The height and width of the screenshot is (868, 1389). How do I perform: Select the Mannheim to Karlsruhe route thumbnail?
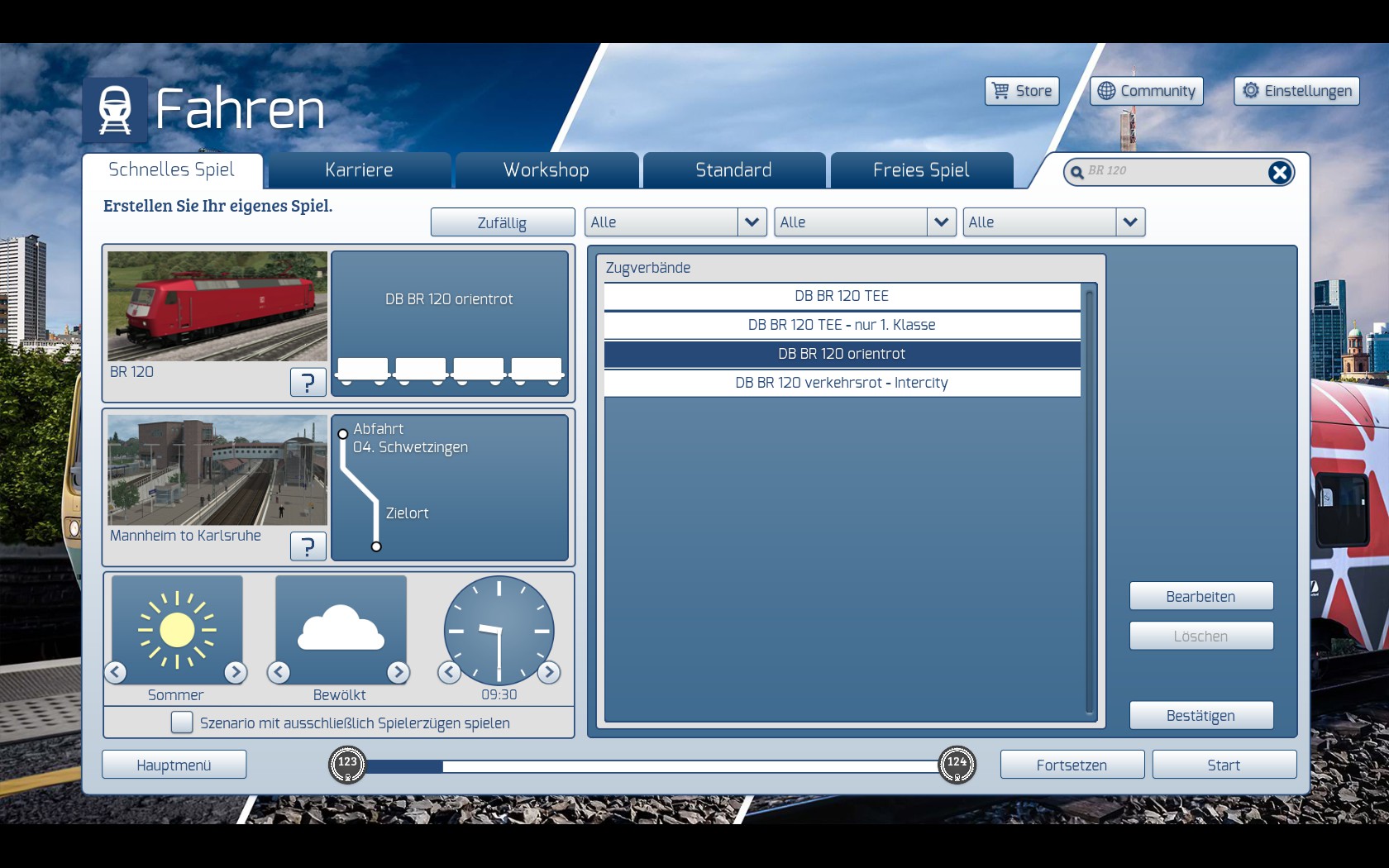click(217, 470)
